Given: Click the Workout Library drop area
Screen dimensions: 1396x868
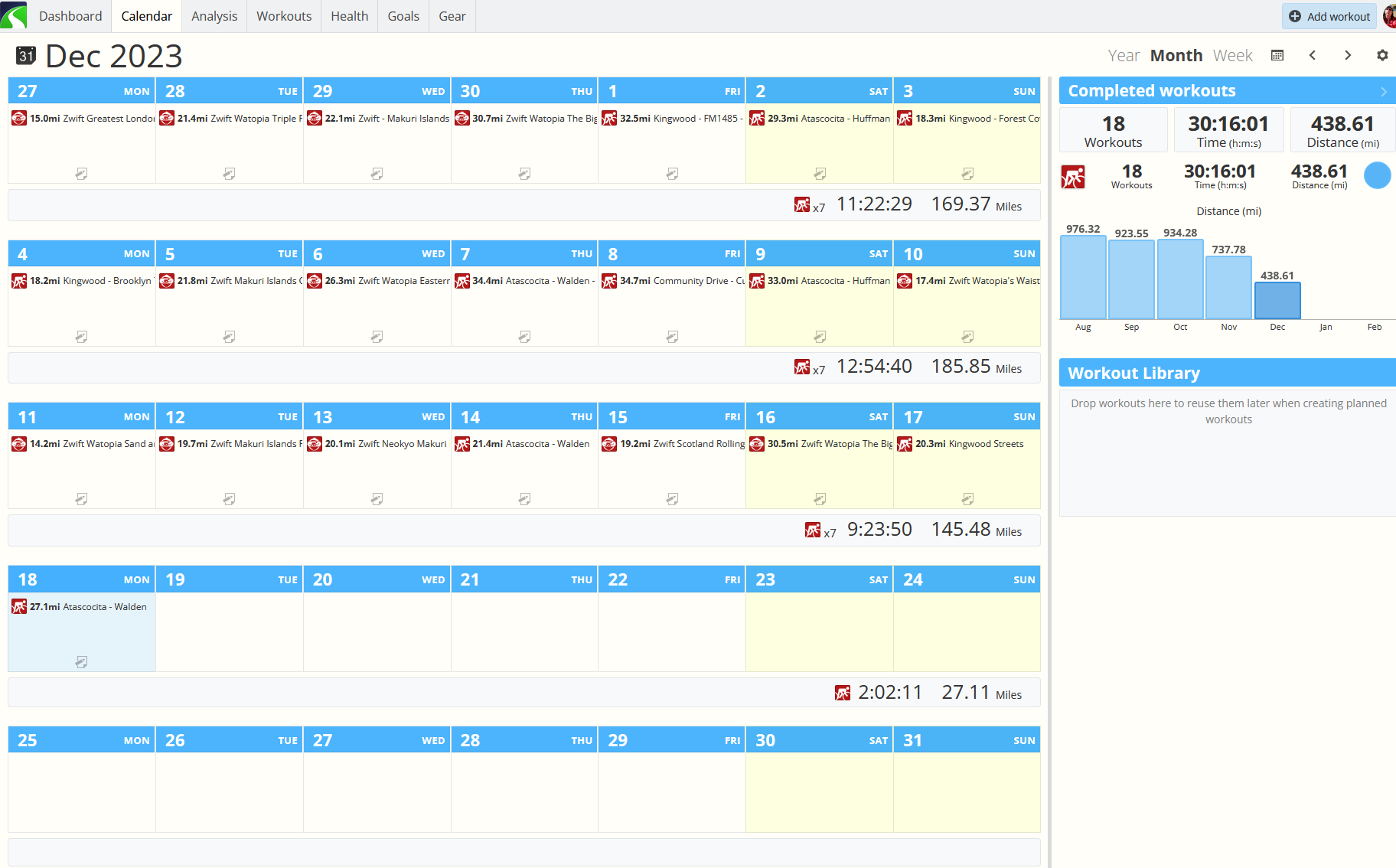Looking at the screenshot, I should 1228,453.
